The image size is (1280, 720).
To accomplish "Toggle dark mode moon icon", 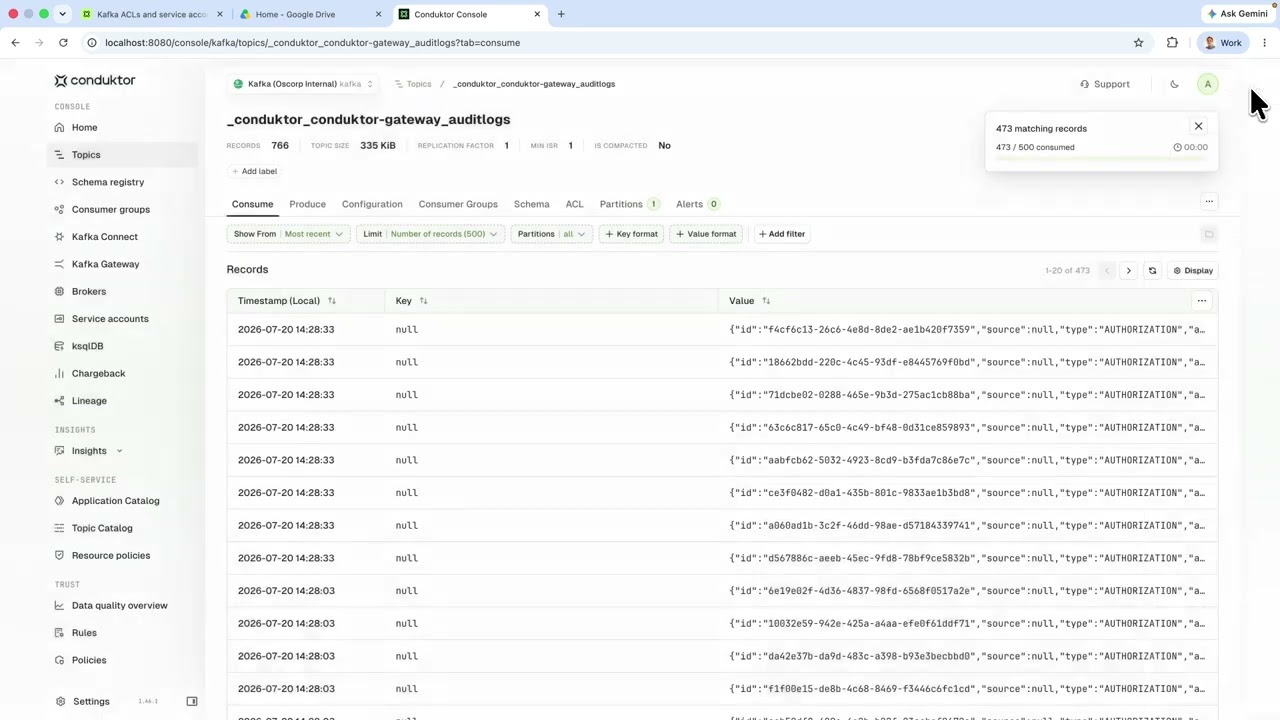I will (x=1174, y=84).
